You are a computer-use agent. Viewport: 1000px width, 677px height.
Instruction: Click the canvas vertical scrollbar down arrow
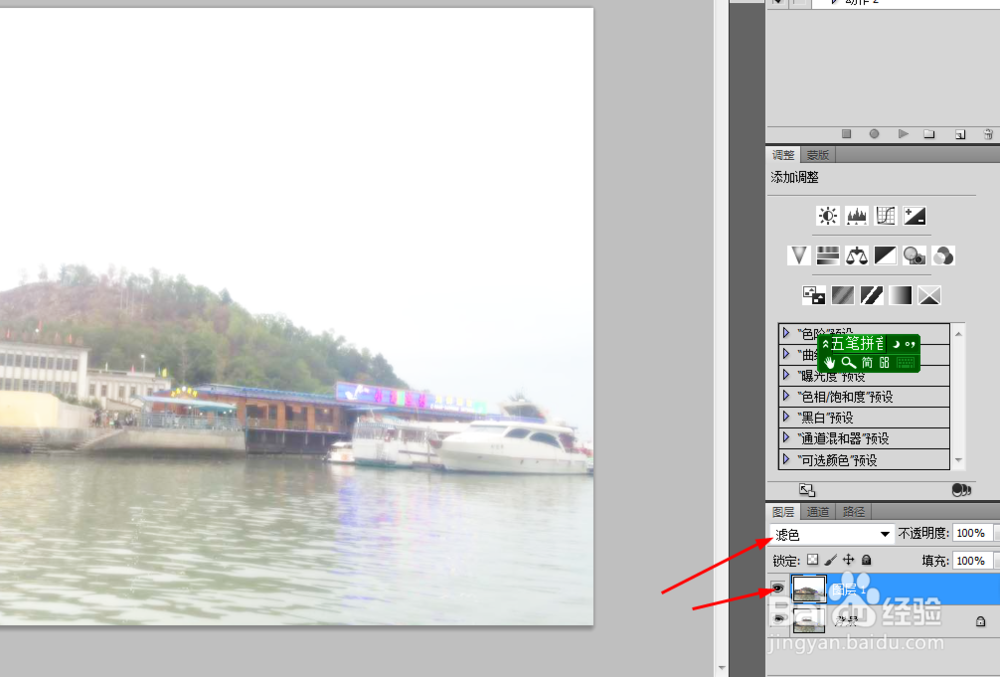(x=721, y=669)
